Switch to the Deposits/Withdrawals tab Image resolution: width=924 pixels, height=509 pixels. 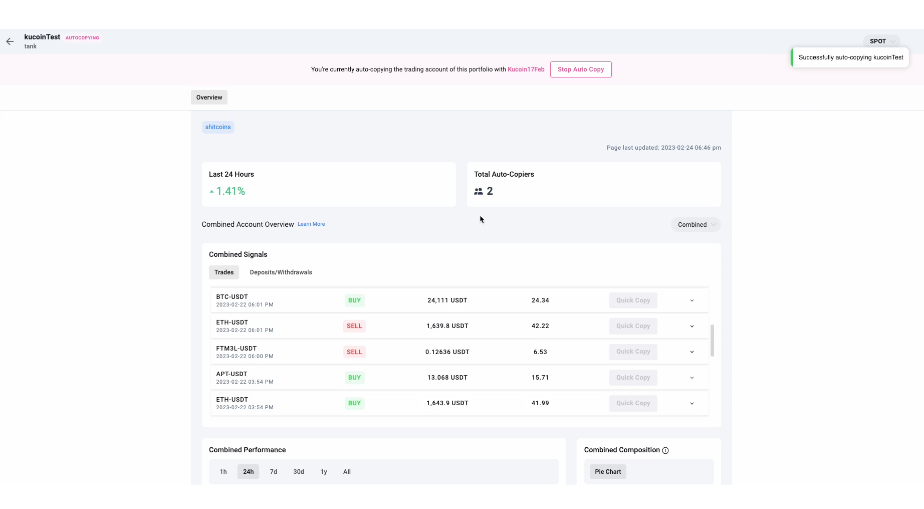[281, 272]
